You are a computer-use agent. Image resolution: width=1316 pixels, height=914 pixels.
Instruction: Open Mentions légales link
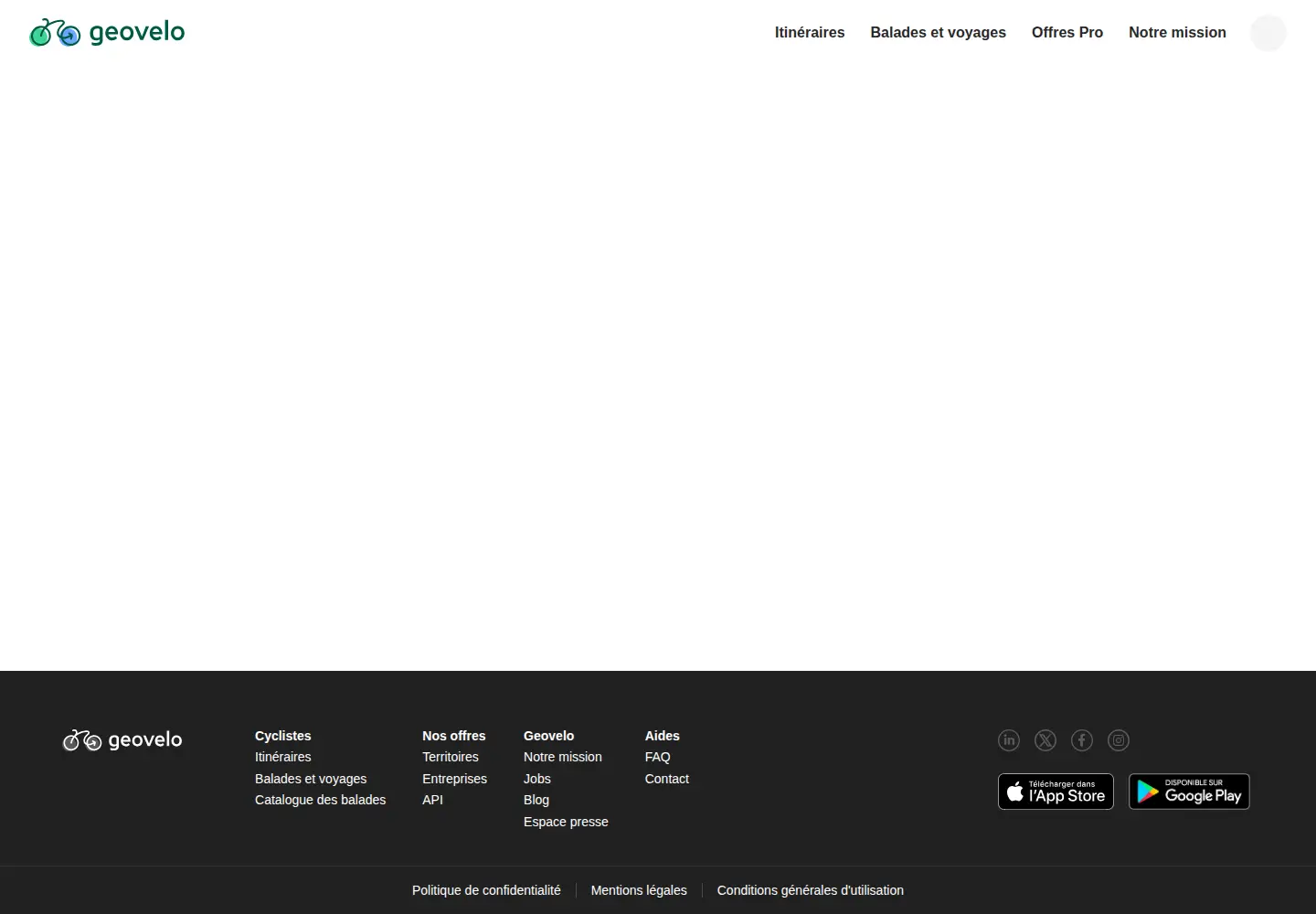639,890
